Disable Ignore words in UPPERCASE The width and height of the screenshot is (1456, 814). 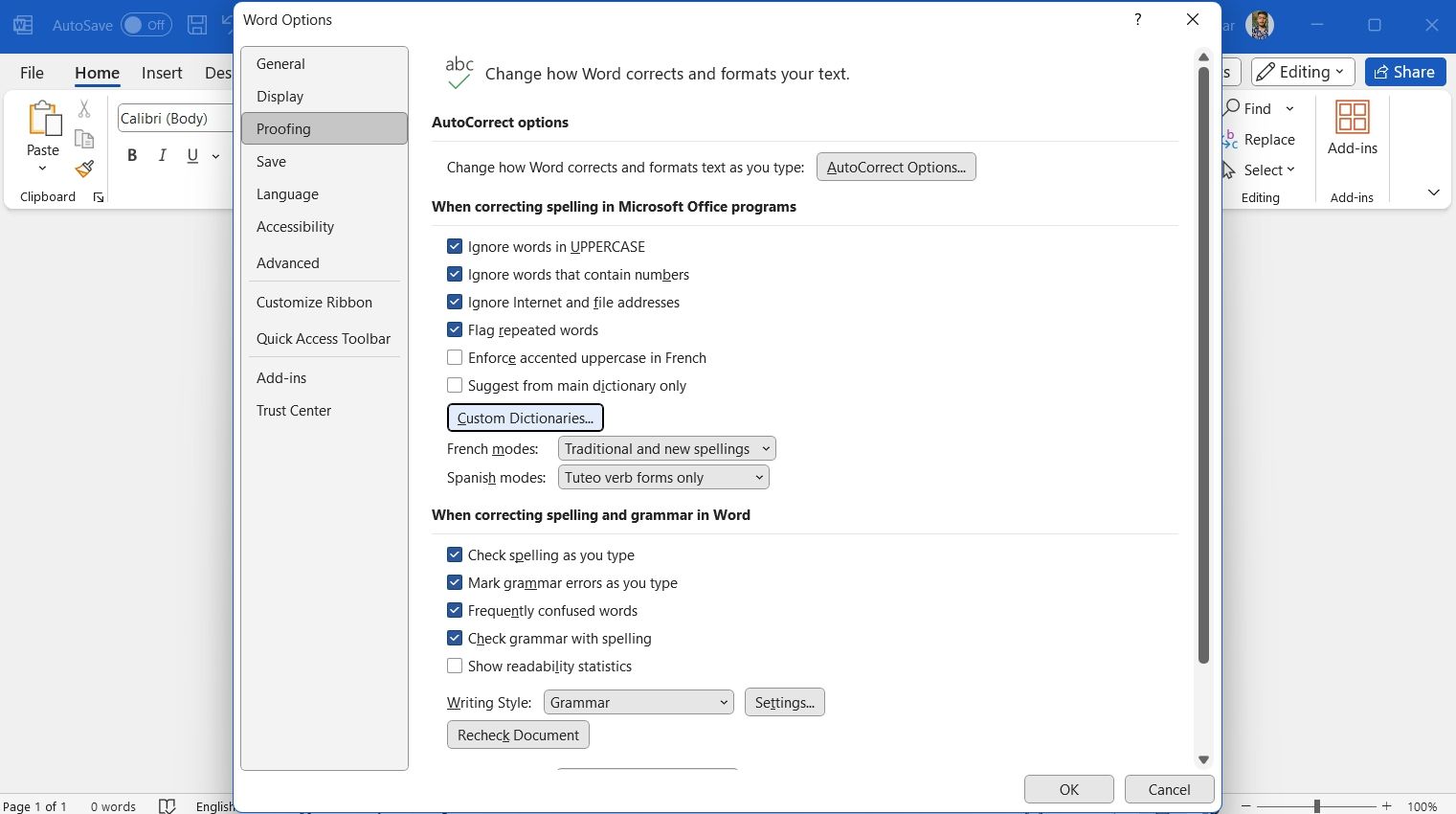tap(455, 247)
